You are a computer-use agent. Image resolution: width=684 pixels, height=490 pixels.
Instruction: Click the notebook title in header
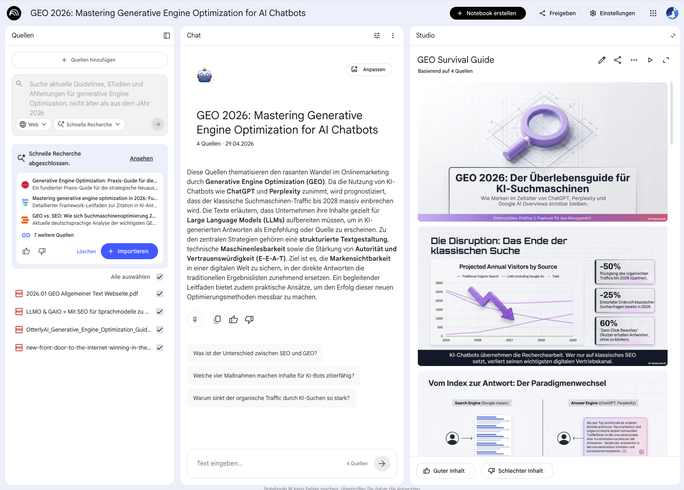pos(168,13)
